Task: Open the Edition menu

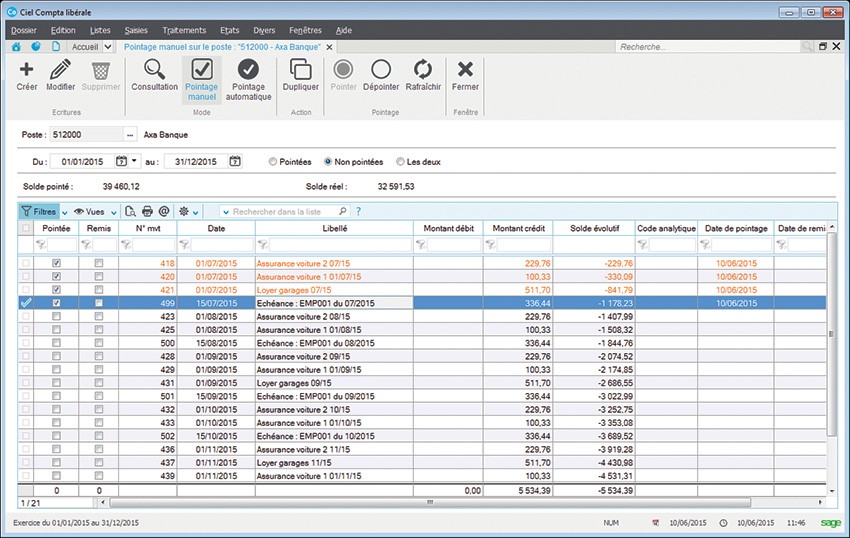Action: [x=63, y=30]
